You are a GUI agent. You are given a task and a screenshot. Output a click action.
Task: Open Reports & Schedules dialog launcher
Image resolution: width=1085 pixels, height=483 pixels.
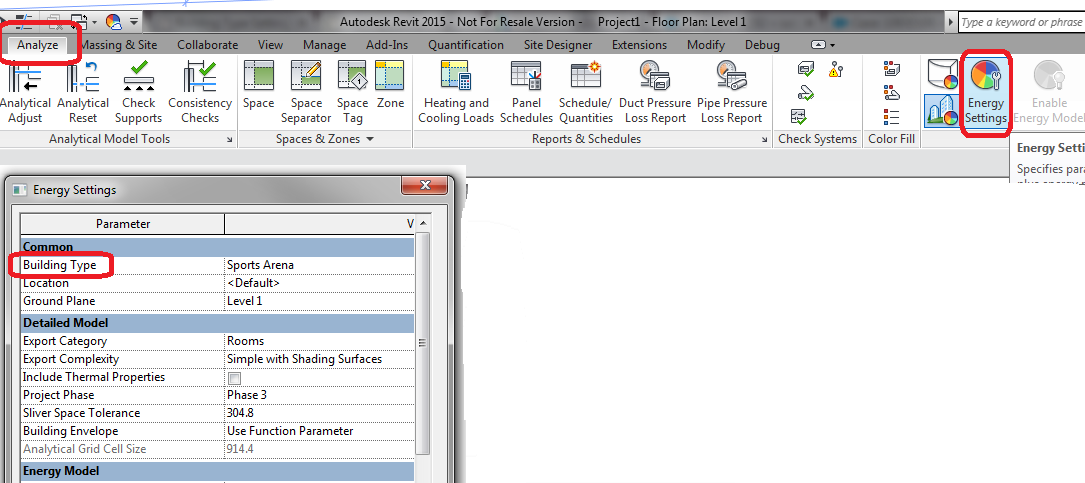[x=765, y=140]
